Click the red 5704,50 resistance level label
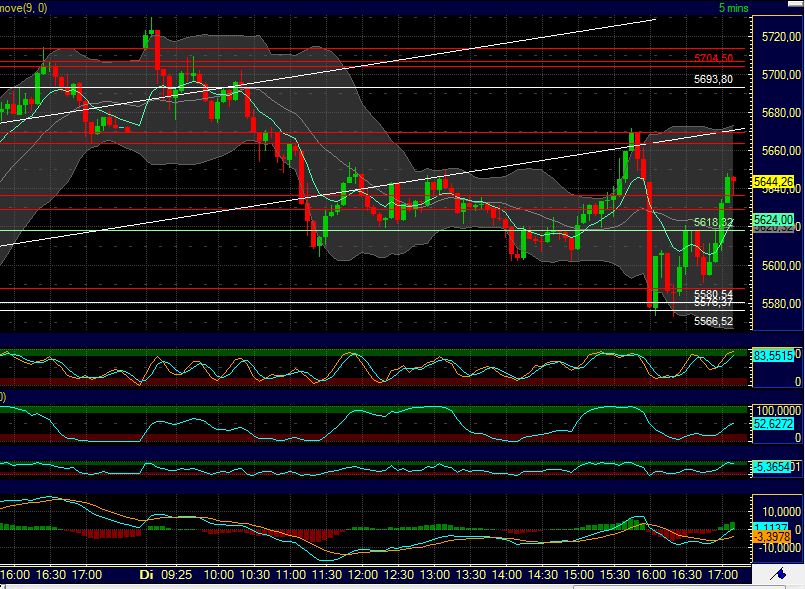The width and height of the screenshot is (805, 589). [x=713, y=59]
